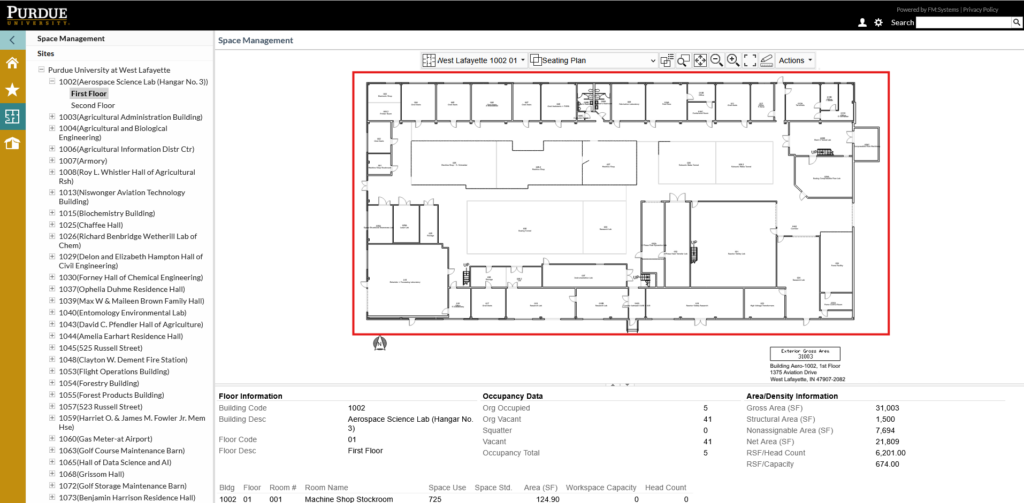The width and height of the screenshot is (1024, 503).
Task: Expand 1003 Agricultural Administration Building
Action: tap(52, 117)
